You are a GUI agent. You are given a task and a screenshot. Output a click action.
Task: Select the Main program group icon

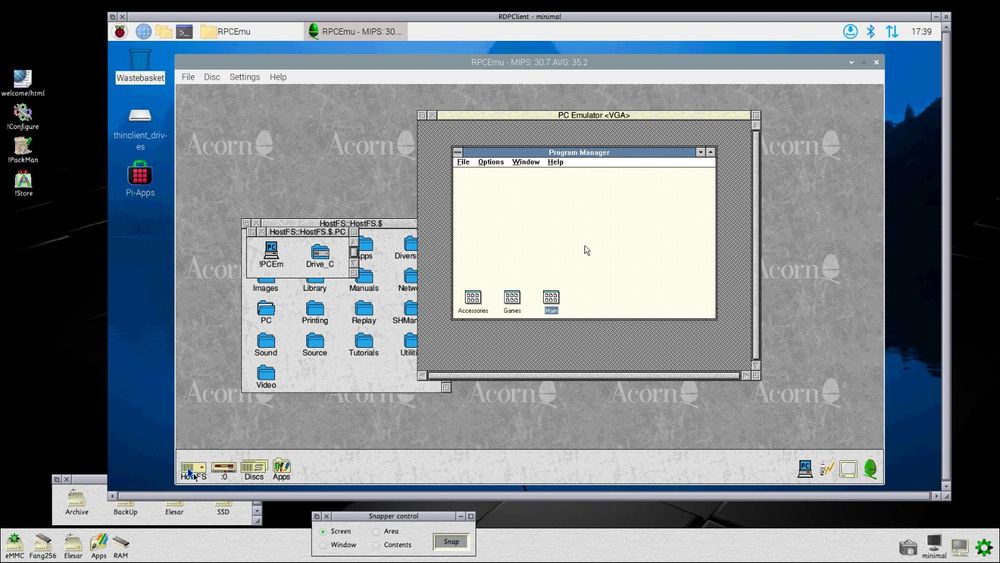(x=551, y=302)
